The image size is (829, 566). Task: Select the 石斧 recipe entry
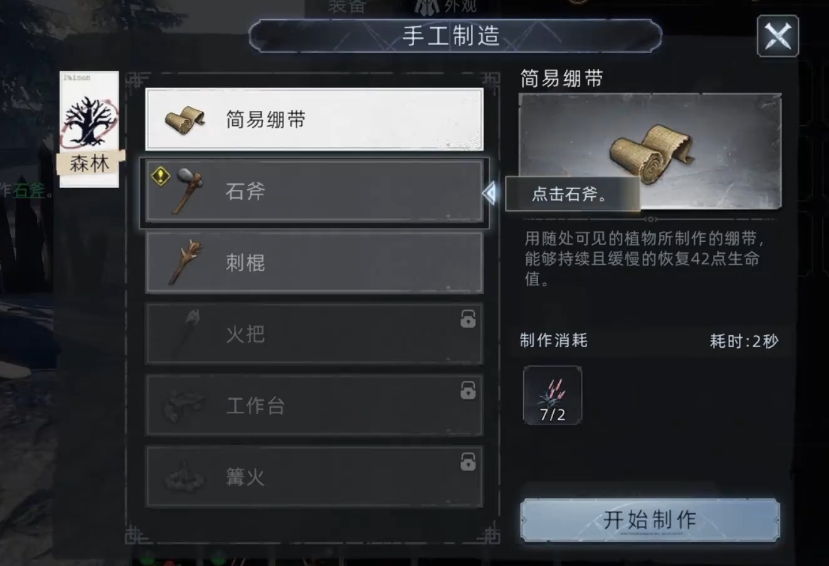point(314,192)
